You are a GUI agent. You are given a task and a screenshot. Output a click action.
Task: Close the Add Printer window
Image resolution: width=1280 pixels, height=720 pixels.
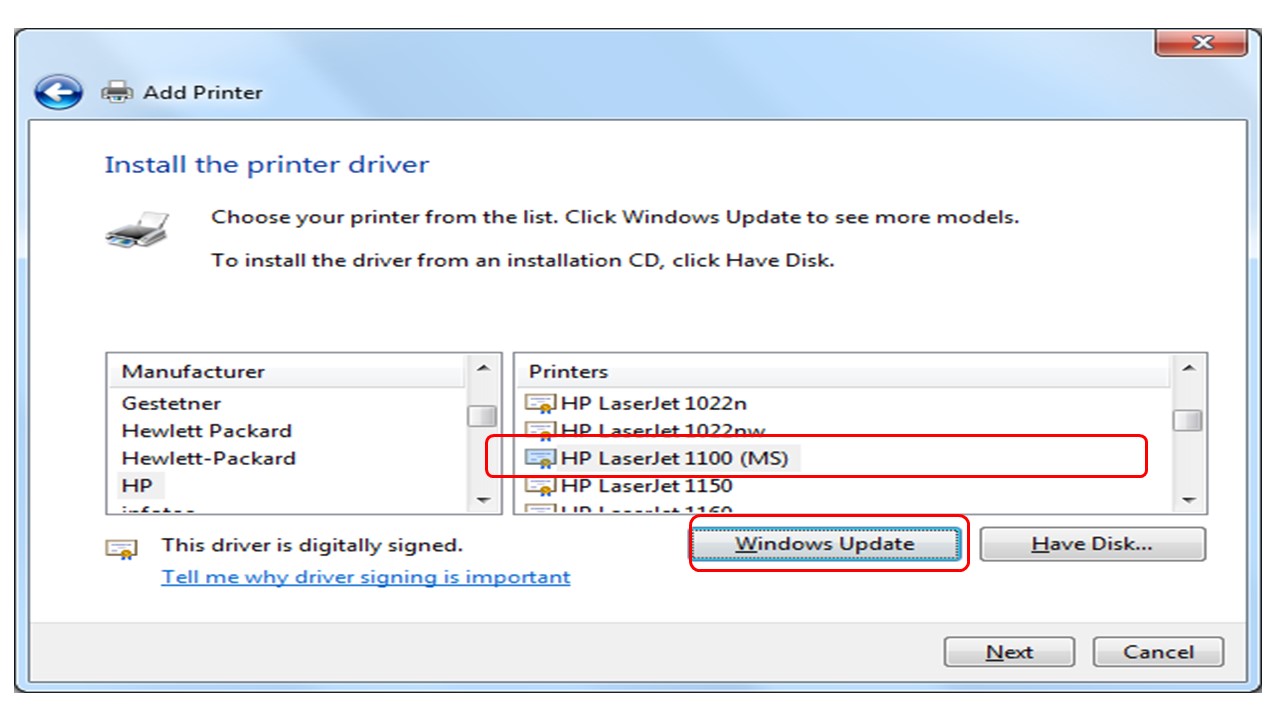[1200, 43]
